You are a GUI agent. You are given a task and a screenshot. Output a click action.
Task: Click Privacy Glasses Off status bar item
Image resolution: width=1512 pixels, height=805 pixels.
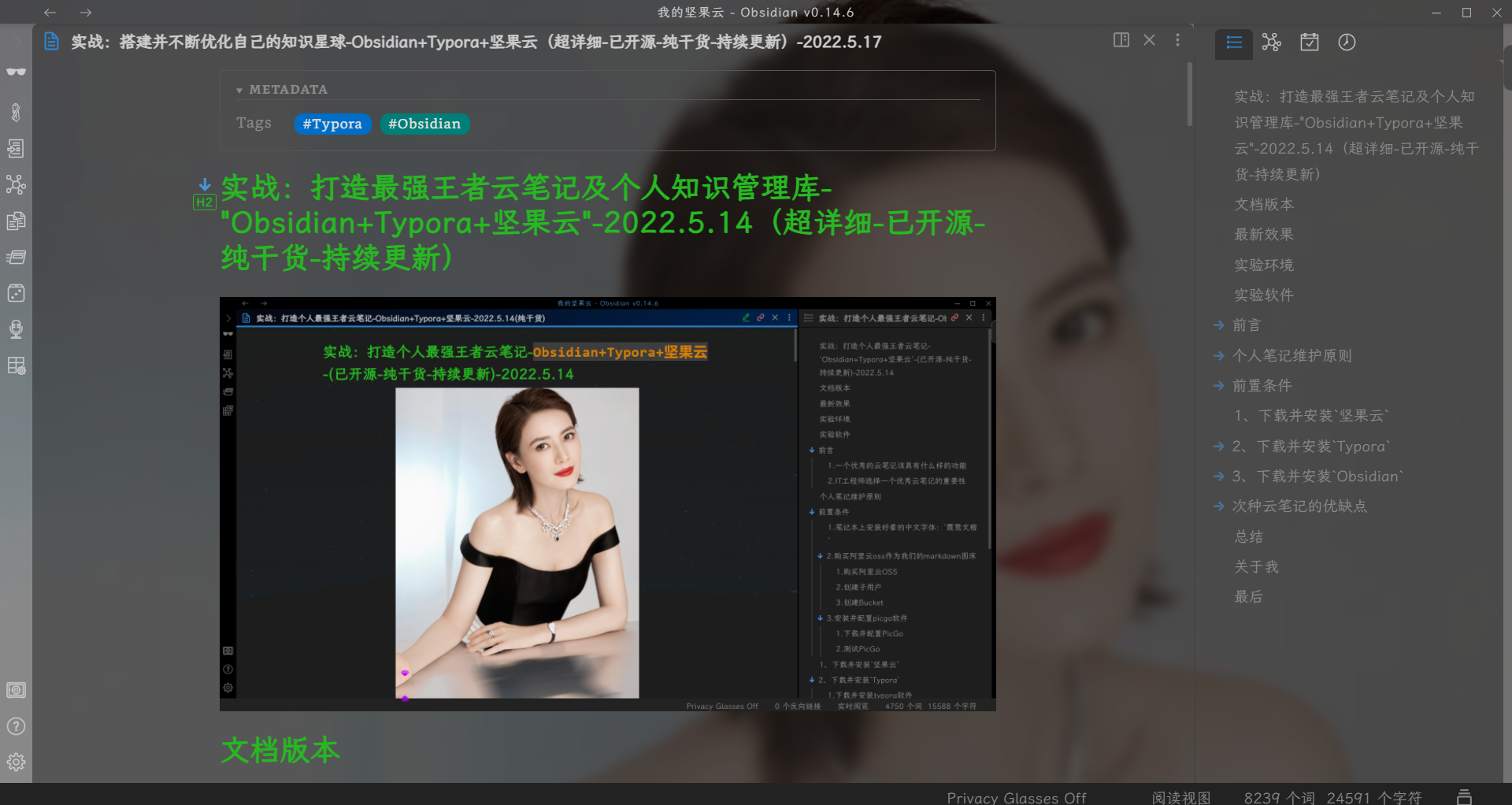tap(1016, 798)
